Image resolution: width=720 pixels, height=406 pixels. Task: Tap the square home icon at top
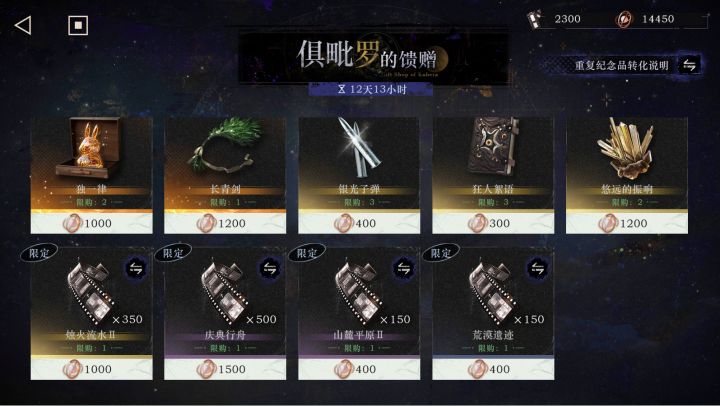coord(78,25)
